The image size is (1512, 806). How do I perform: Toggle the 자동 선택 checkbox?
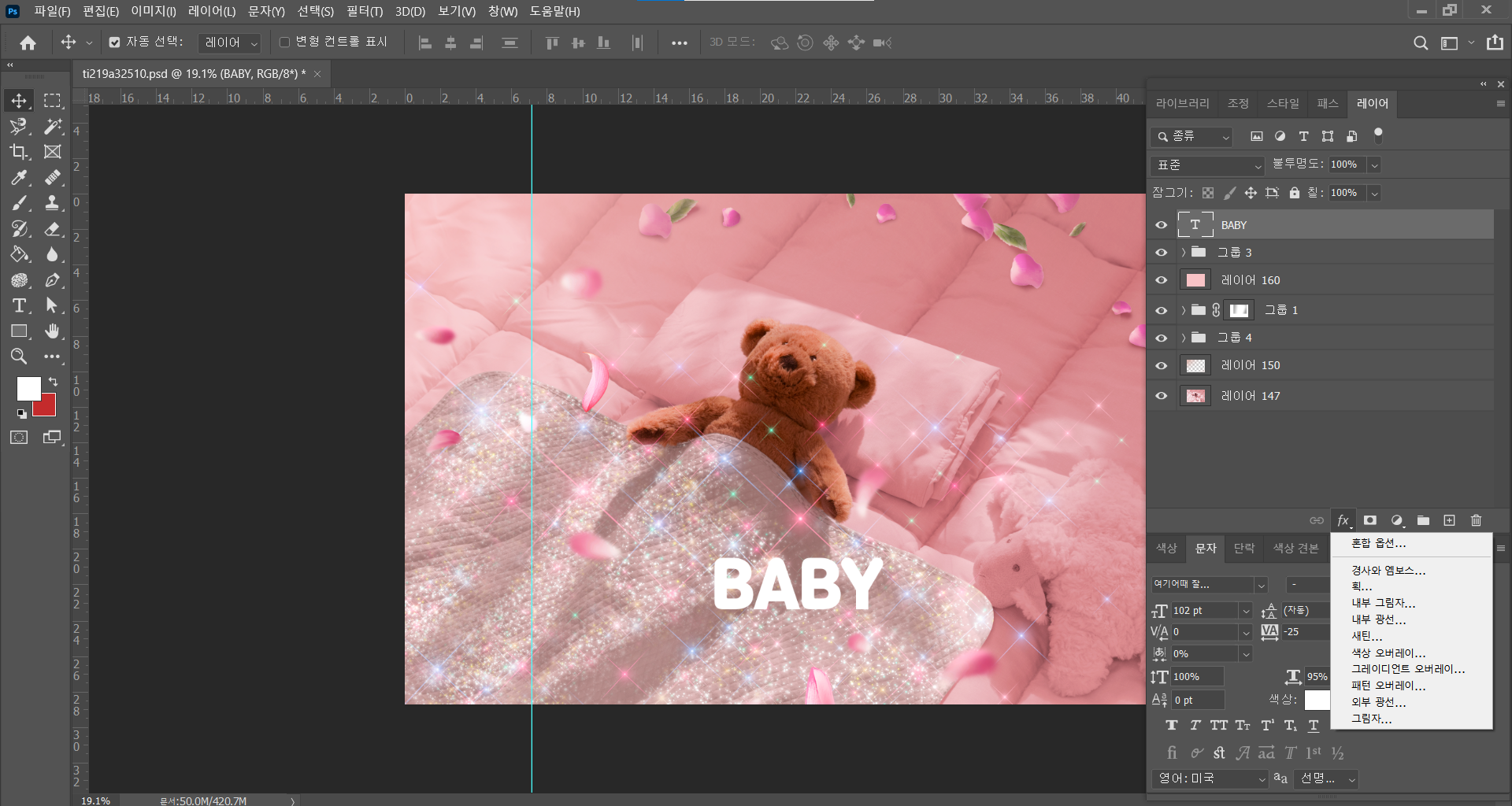click(115, 43)
